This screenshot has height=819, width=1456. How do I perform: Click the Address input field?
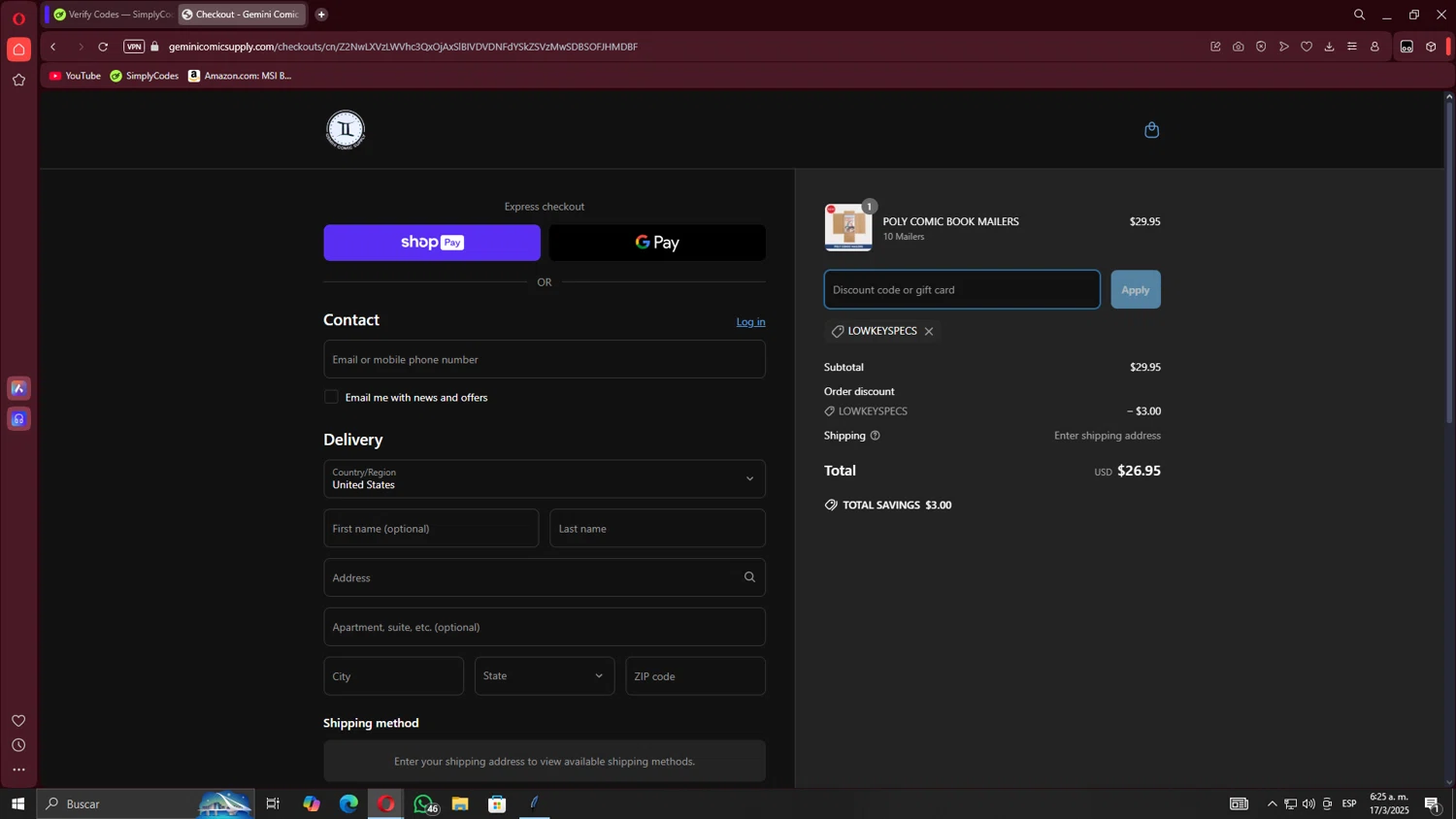tap(545, 578)
